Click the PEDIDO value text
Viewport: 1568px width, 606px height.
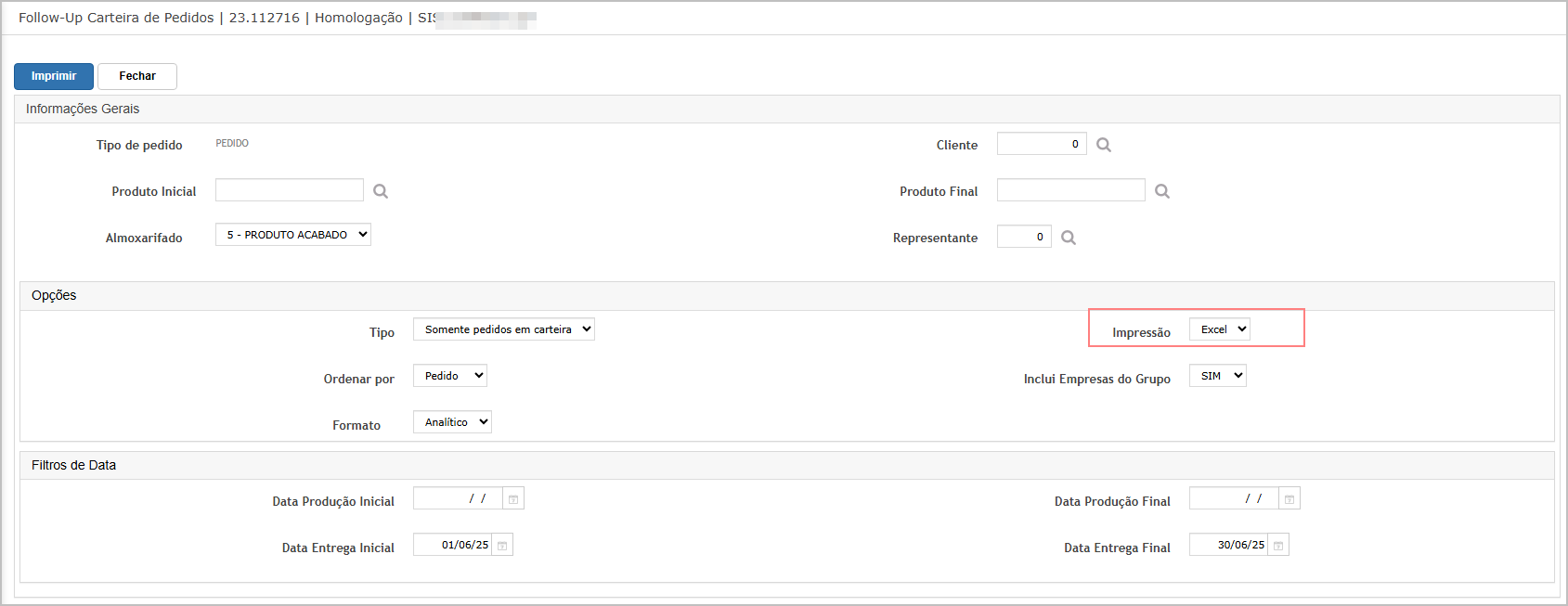point(232,144)
